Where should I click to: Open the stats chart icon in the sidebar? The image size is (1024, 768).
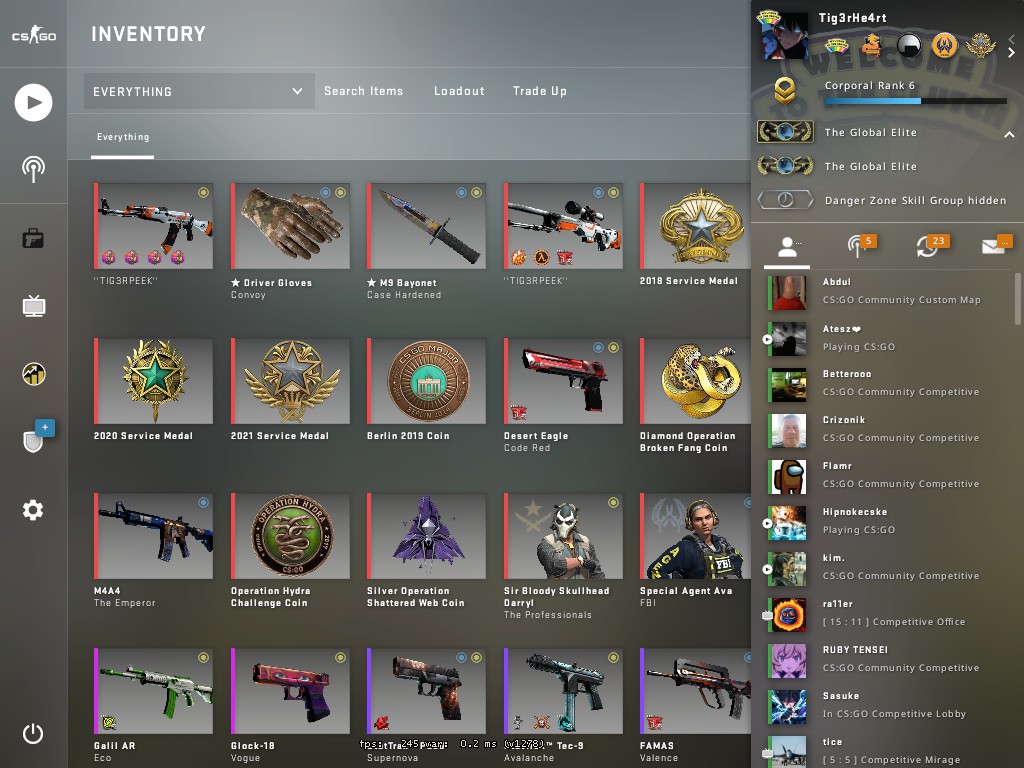33,374
